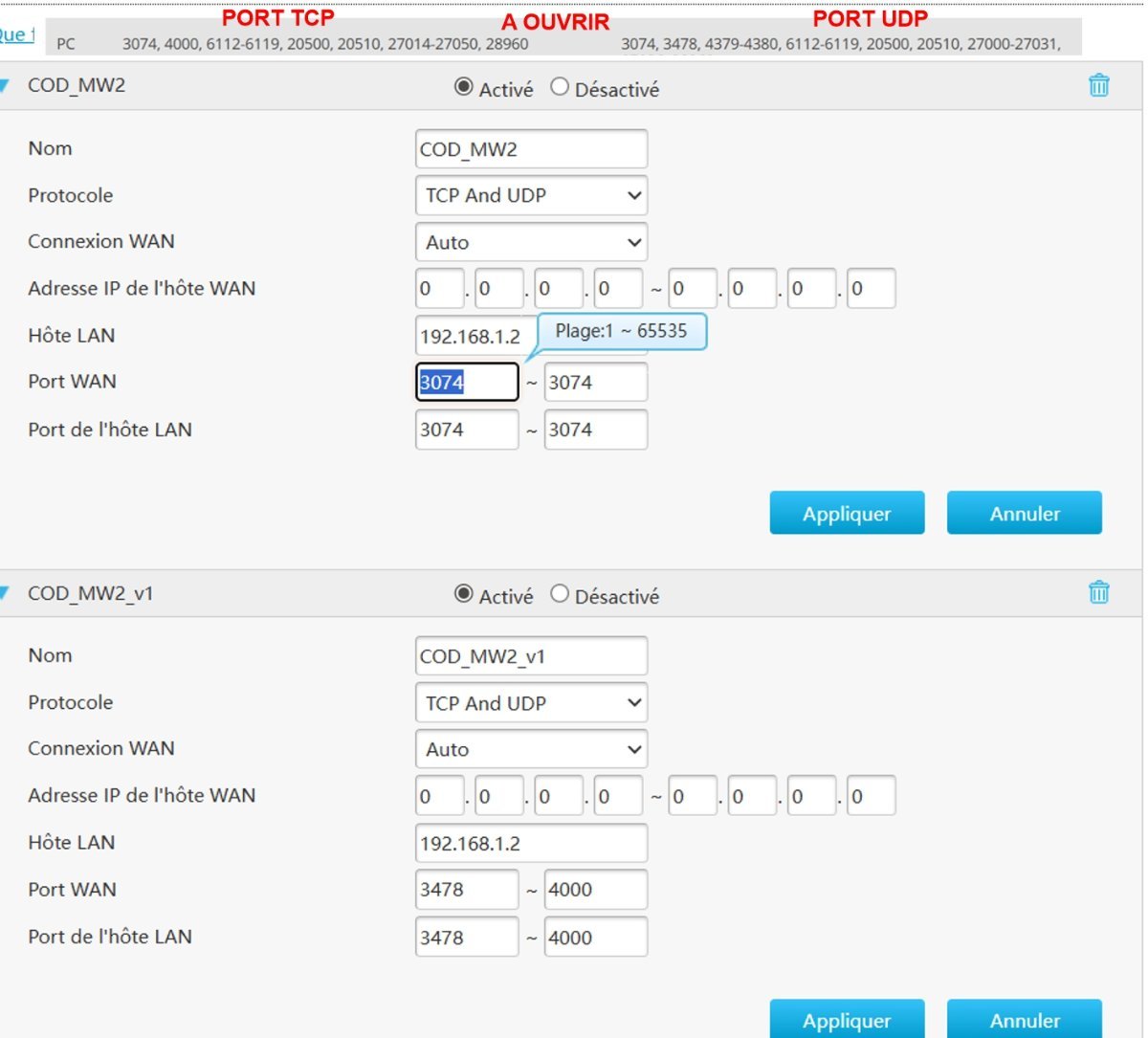Open the Protocole dropdown for COD_MW2

click(531, 195)
